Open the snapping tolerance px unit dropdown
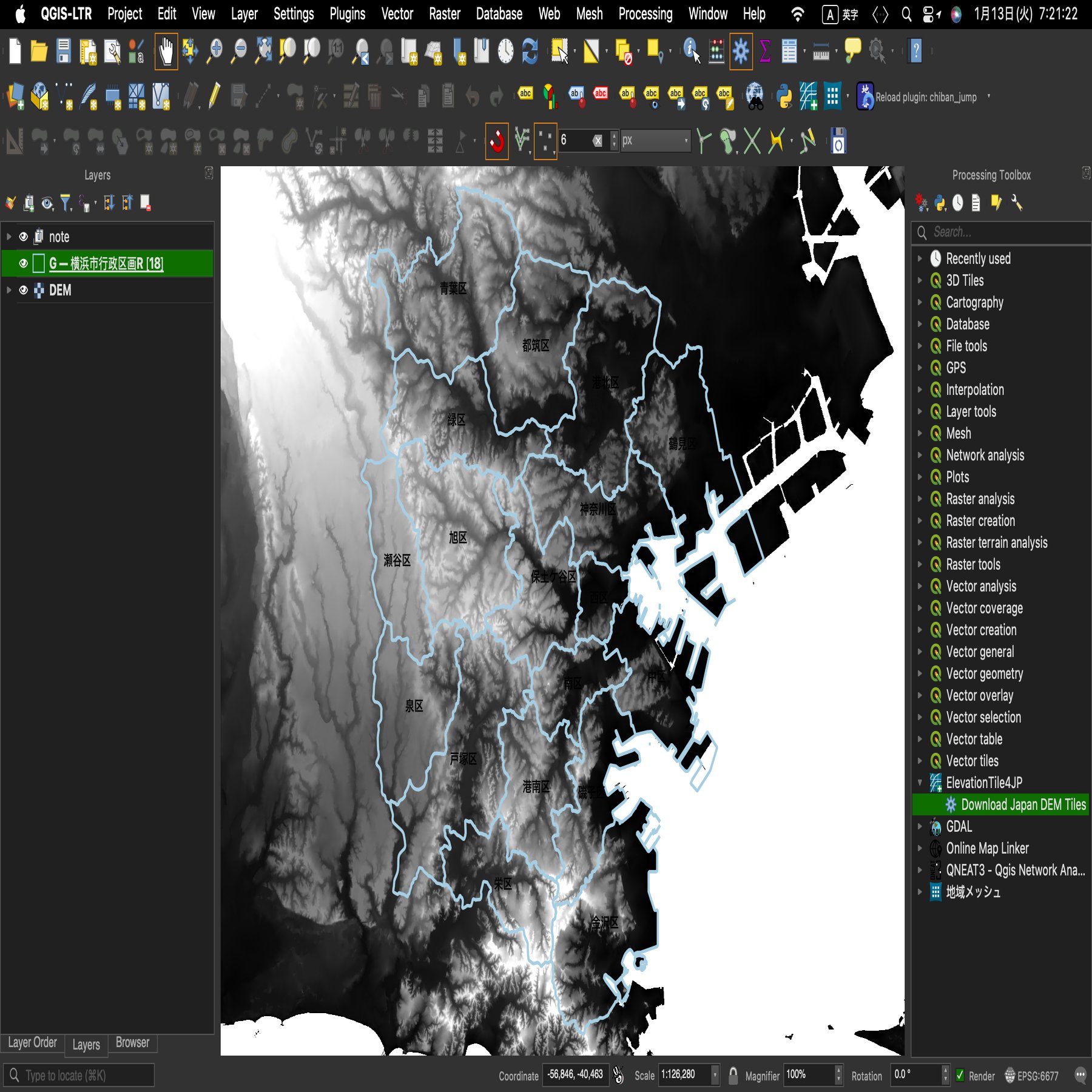The width and height of the screenshot is (1092, 1092). [656, 141]
